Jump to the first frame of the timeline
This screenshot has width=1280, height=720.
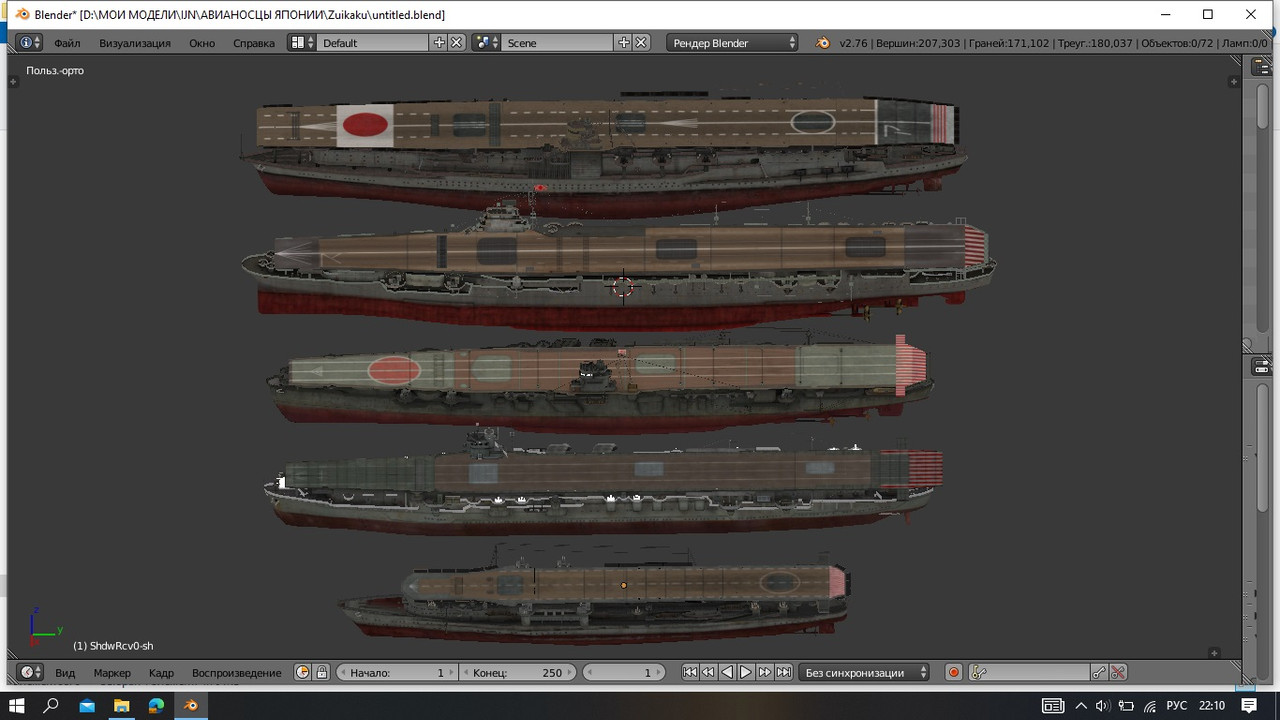pyautogui.click(x=690, y=673)
